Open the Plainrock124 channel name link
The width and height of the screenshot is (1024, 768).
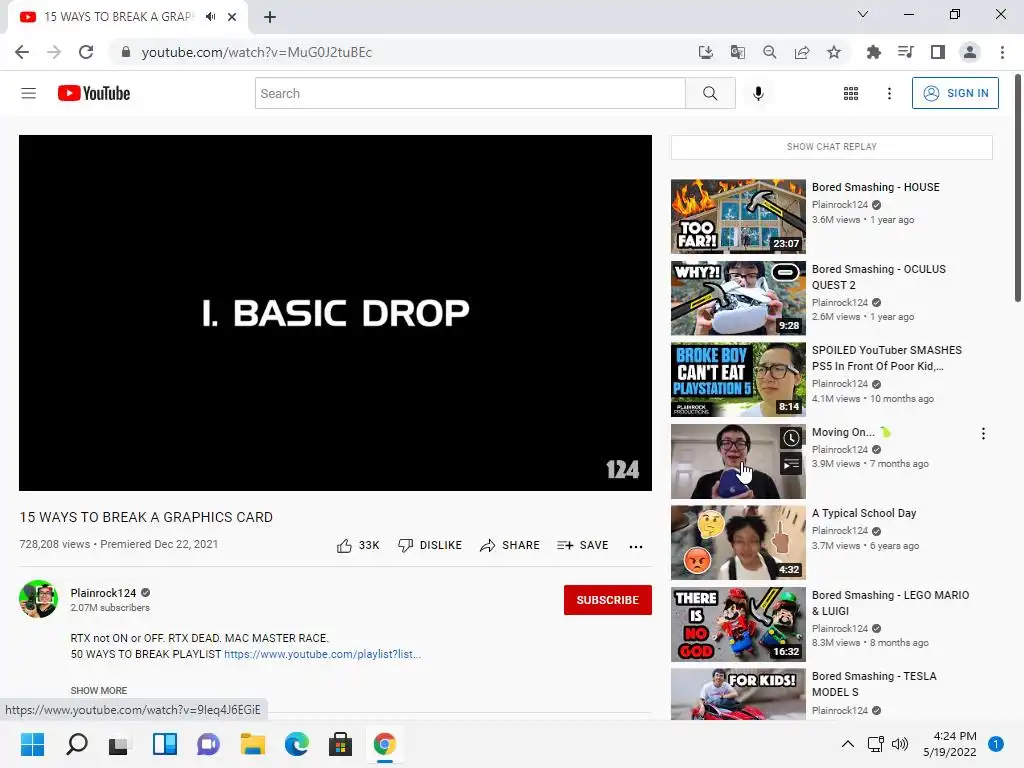103,593
